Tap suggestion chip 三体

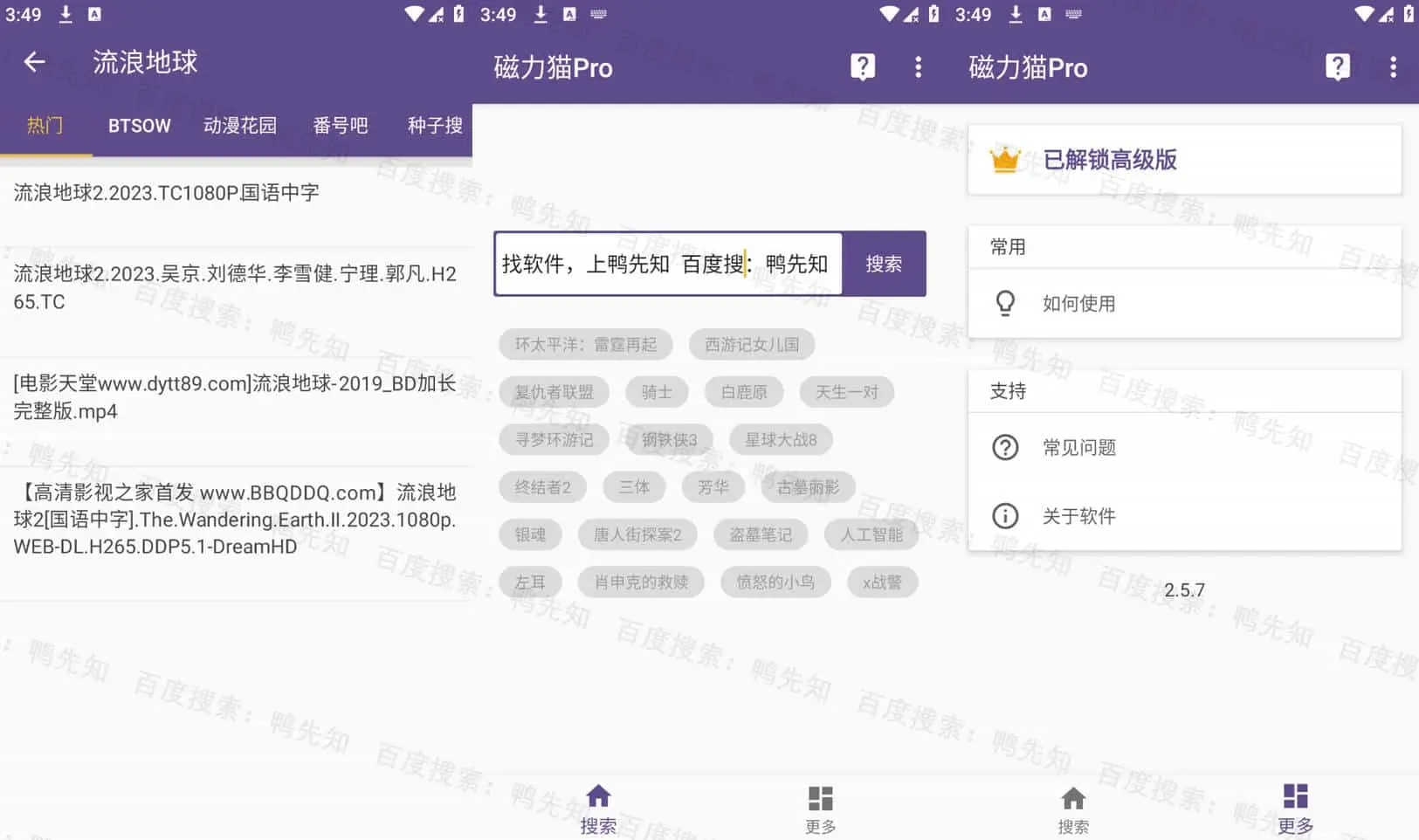coord(634,487)
